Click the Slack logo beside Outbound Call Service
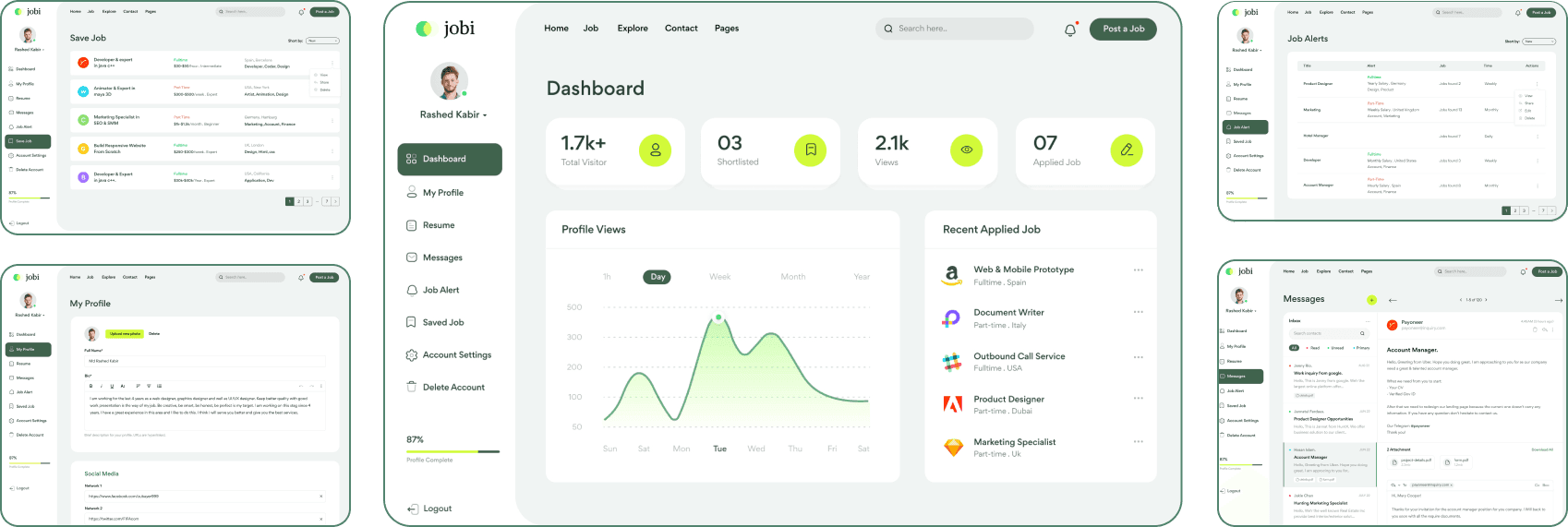 pyautogui.click(x=952, y=362)
